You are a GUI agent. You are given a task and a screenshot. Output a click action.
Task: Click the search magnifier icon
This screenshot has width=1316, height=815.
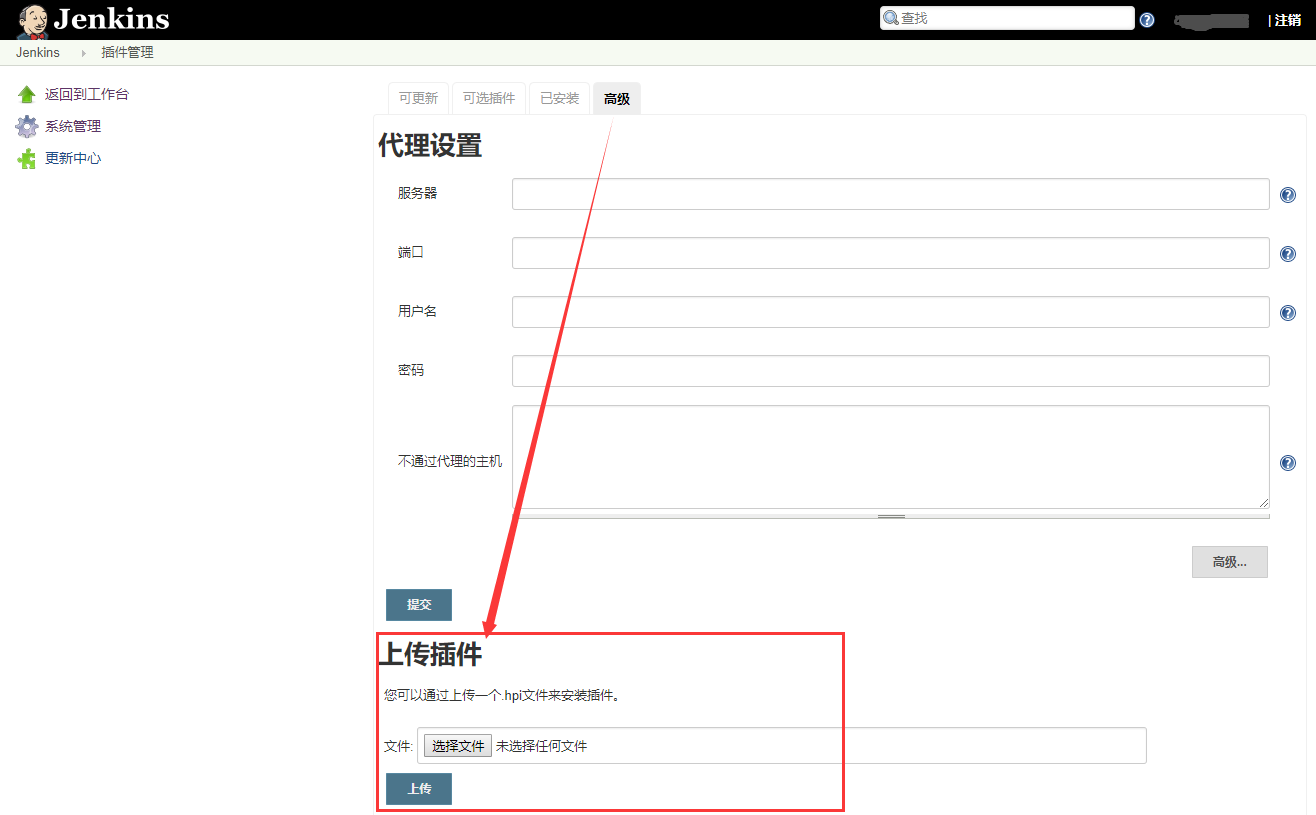pos(891,18)
